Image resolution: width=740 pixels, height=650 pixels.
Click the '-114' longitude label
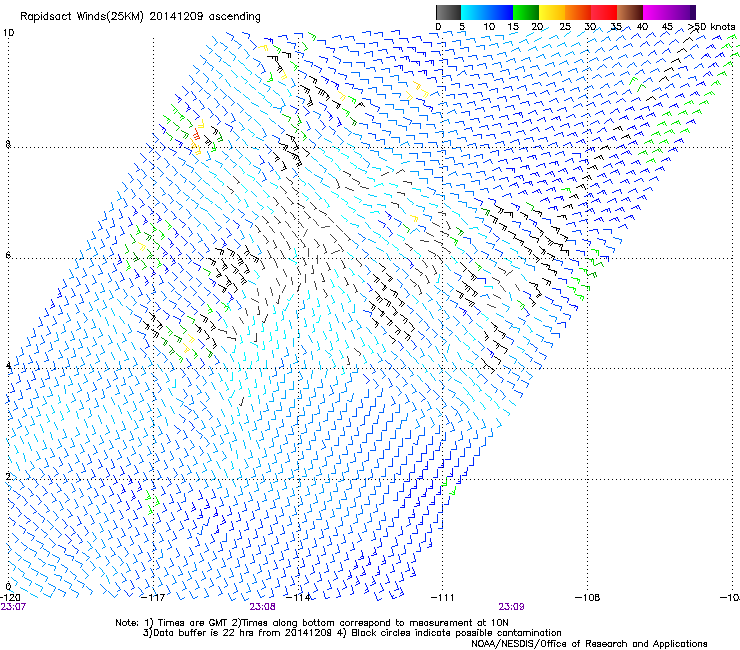tap(298, 598)
